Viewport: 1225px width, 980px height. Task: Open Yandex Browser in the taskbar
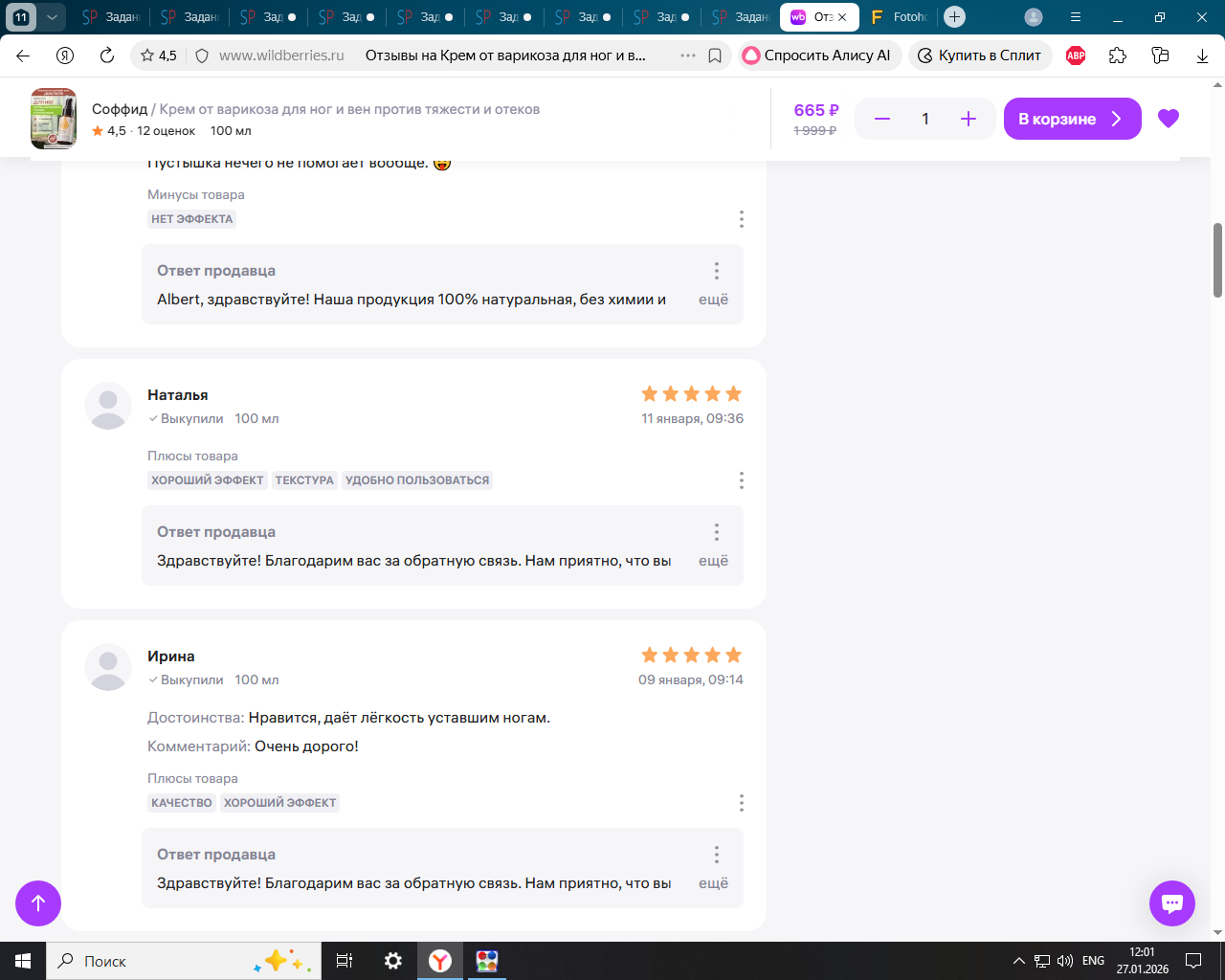(440, 961)
